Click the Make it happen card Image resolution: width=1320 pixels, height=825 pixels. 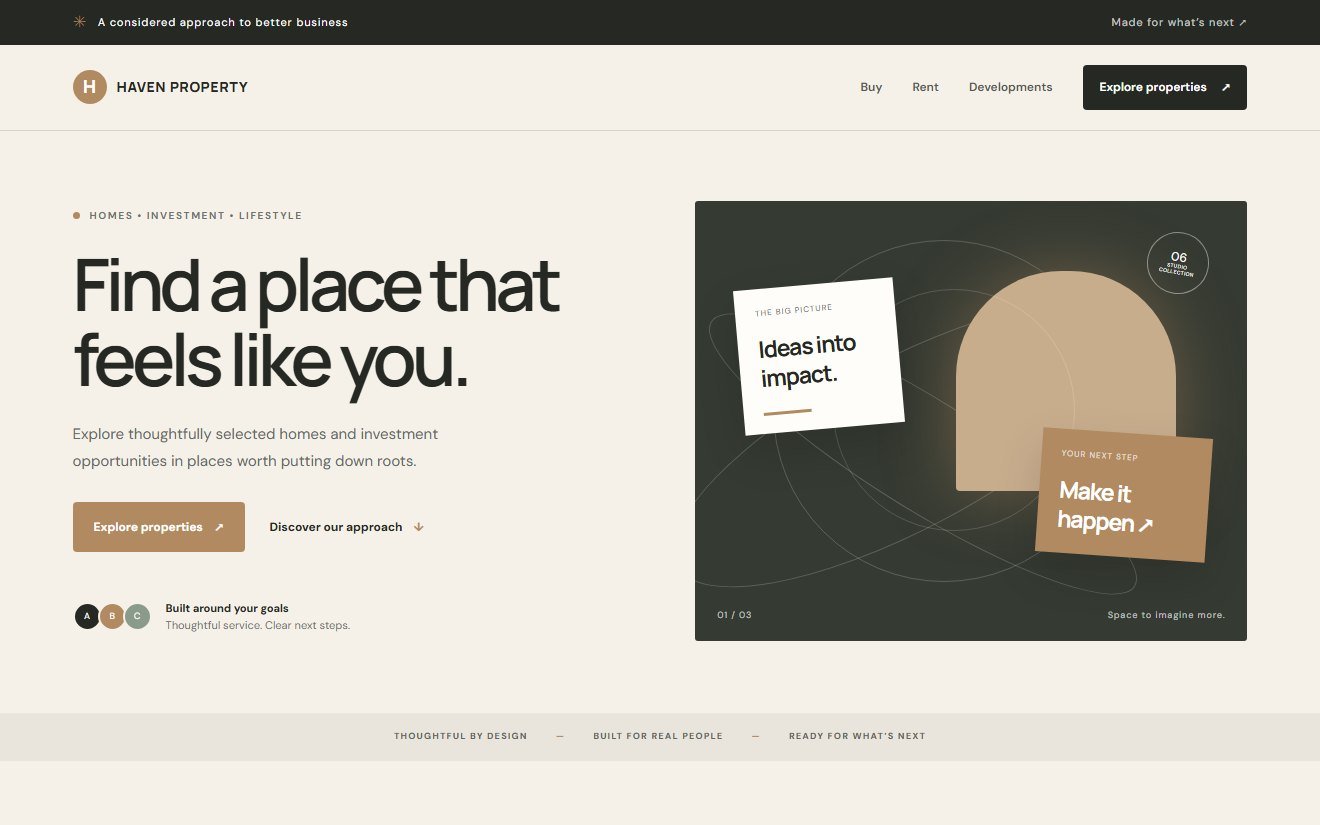1124,495
